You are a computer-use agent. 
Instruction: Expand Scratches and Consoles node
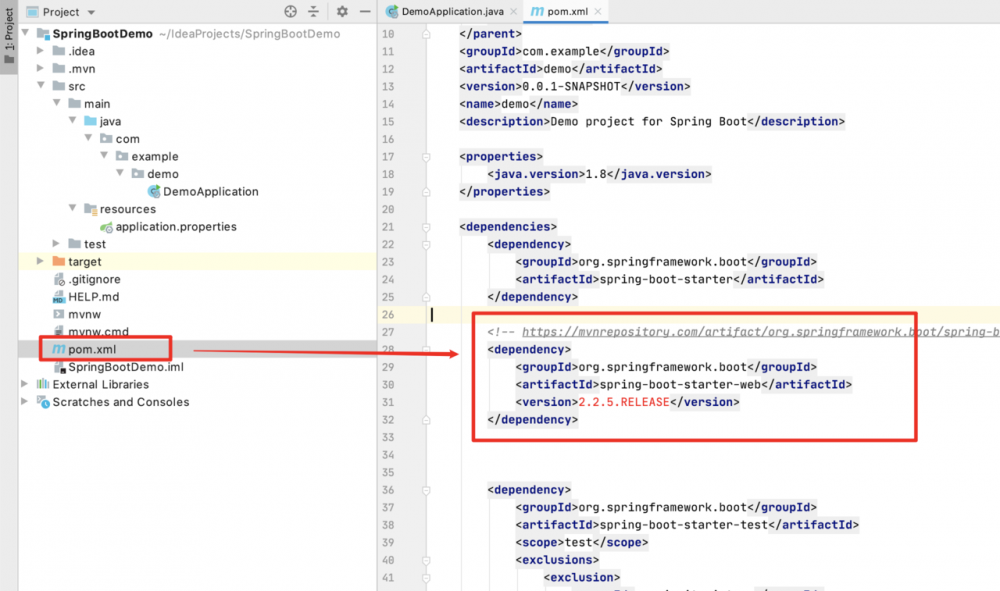click(x=24, y=402)
